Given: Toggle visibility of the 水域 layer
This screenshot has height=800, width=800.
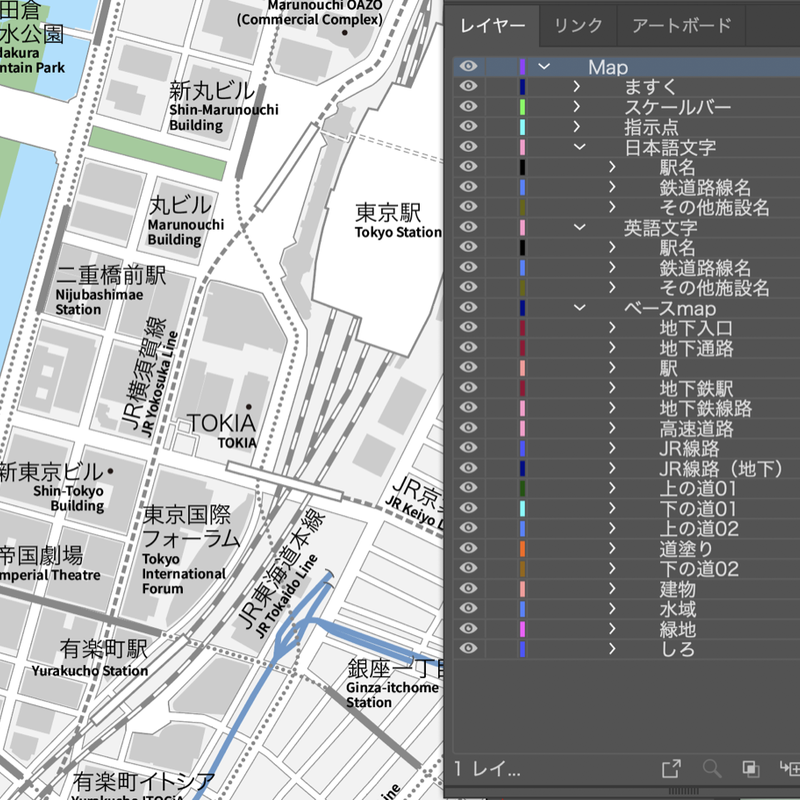Looking at the screenshot, I should coord(469,608).
